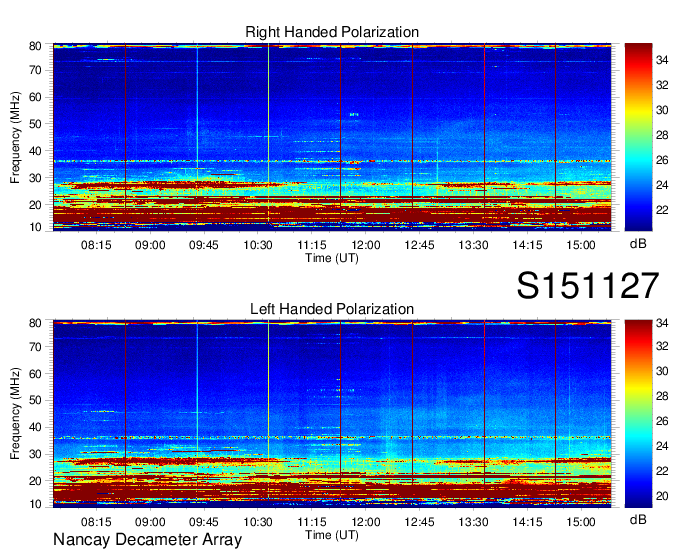The width and height of the screenshot is (680, 552).
Task: Click the 09:00 time tick on the Right Handed plot
Action: (150, 245)
